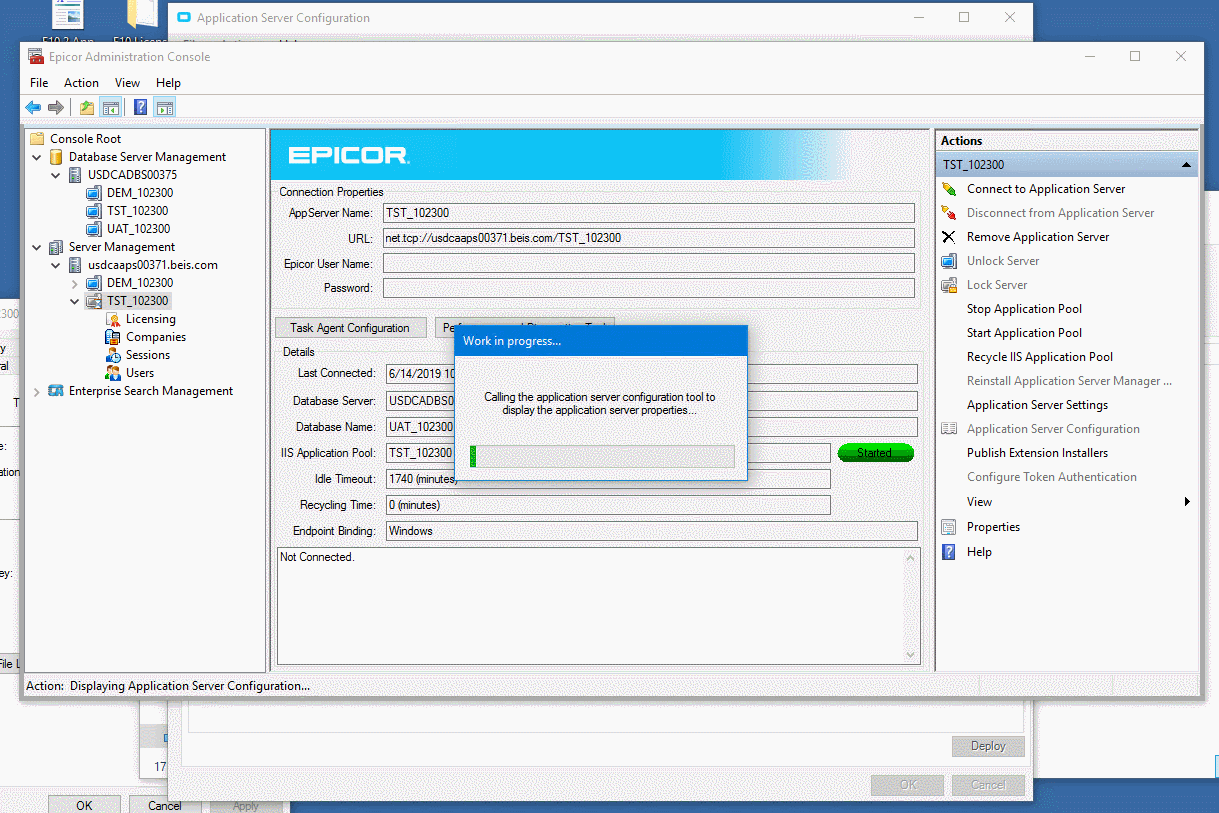
Task: Click the Recycling Time field
Action: pos(607,505)
